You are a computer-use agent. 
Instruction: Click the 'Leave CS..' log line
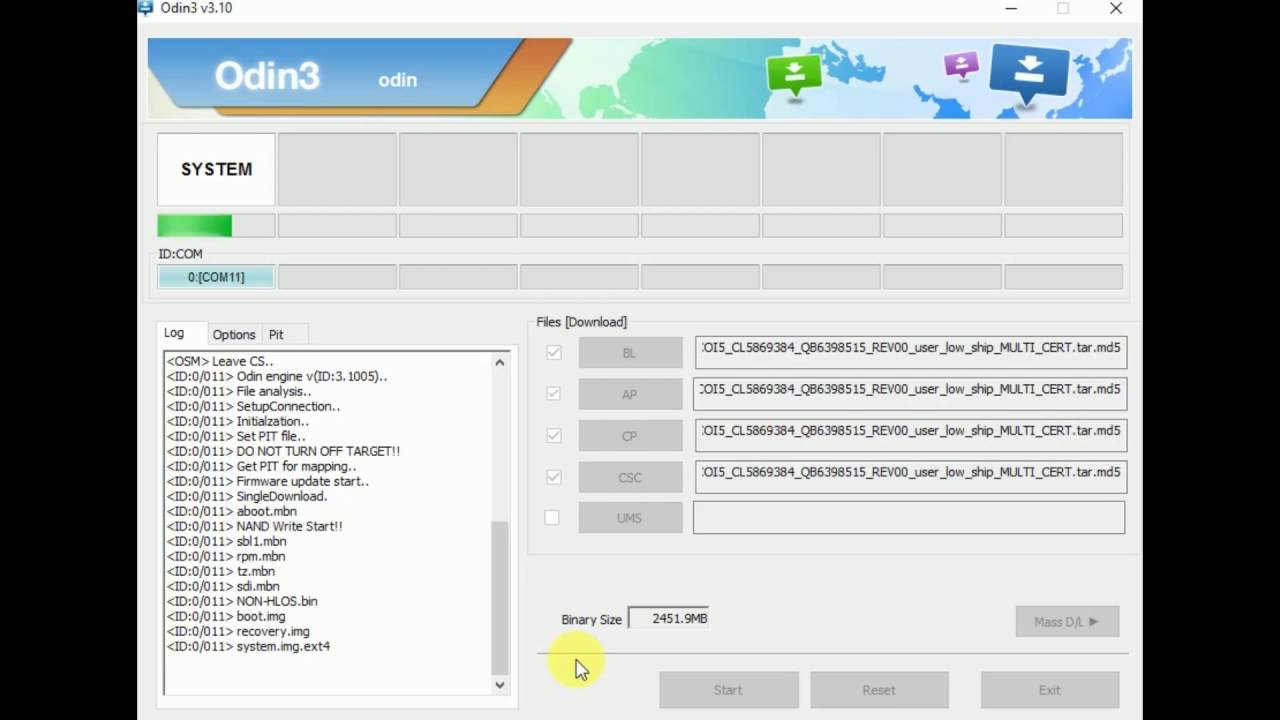click(x=220, y=361)
